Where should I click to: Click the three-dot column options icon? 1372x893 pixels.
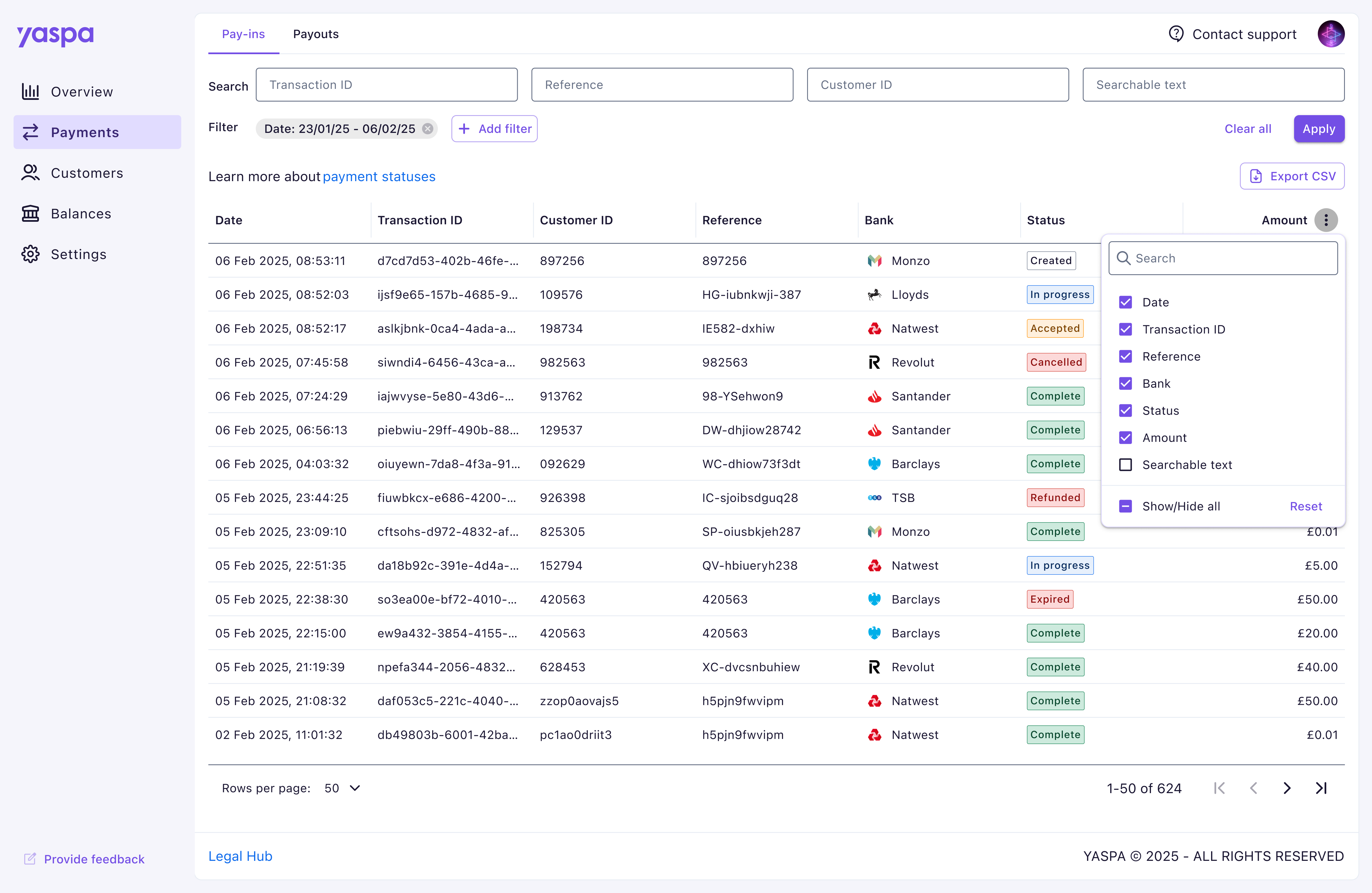(x=1326, y=220)
